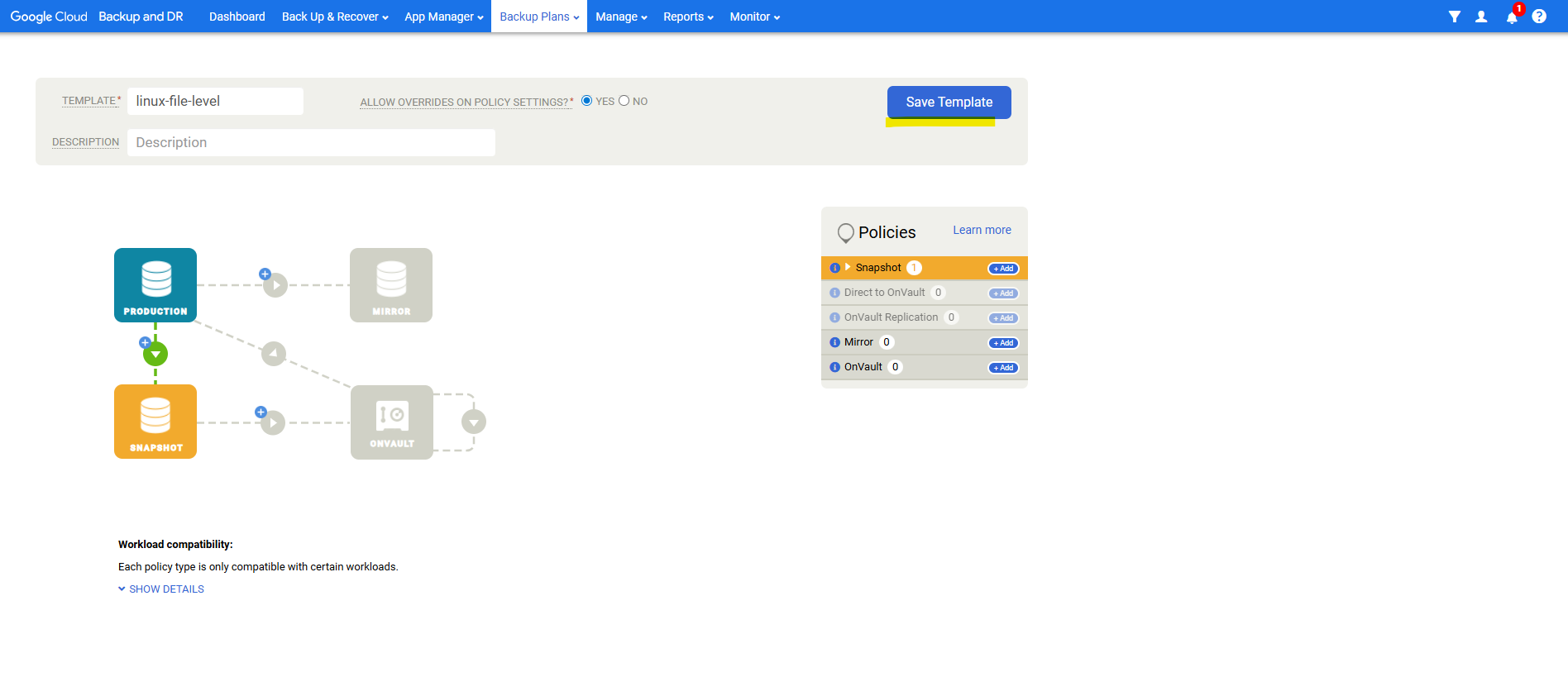This screenshot has width=1568, height=677.
Task: Click the Workload compatibility heading
Action: pyautogui.click(x=175, y=545)
